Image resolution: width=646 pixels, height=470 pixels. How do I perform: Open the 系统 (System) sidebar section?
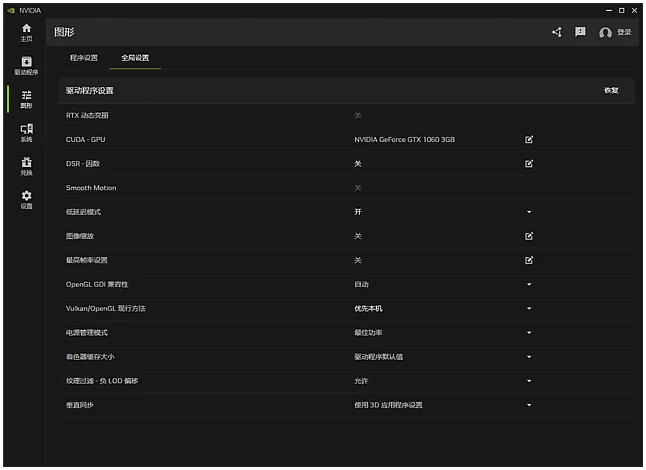[x=26, y=133]
